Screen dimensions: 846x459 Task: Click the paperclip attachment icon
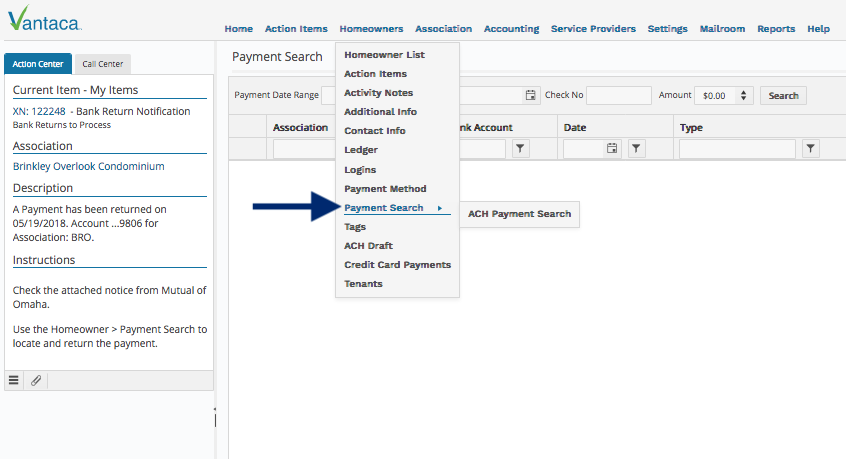(36, 381)
